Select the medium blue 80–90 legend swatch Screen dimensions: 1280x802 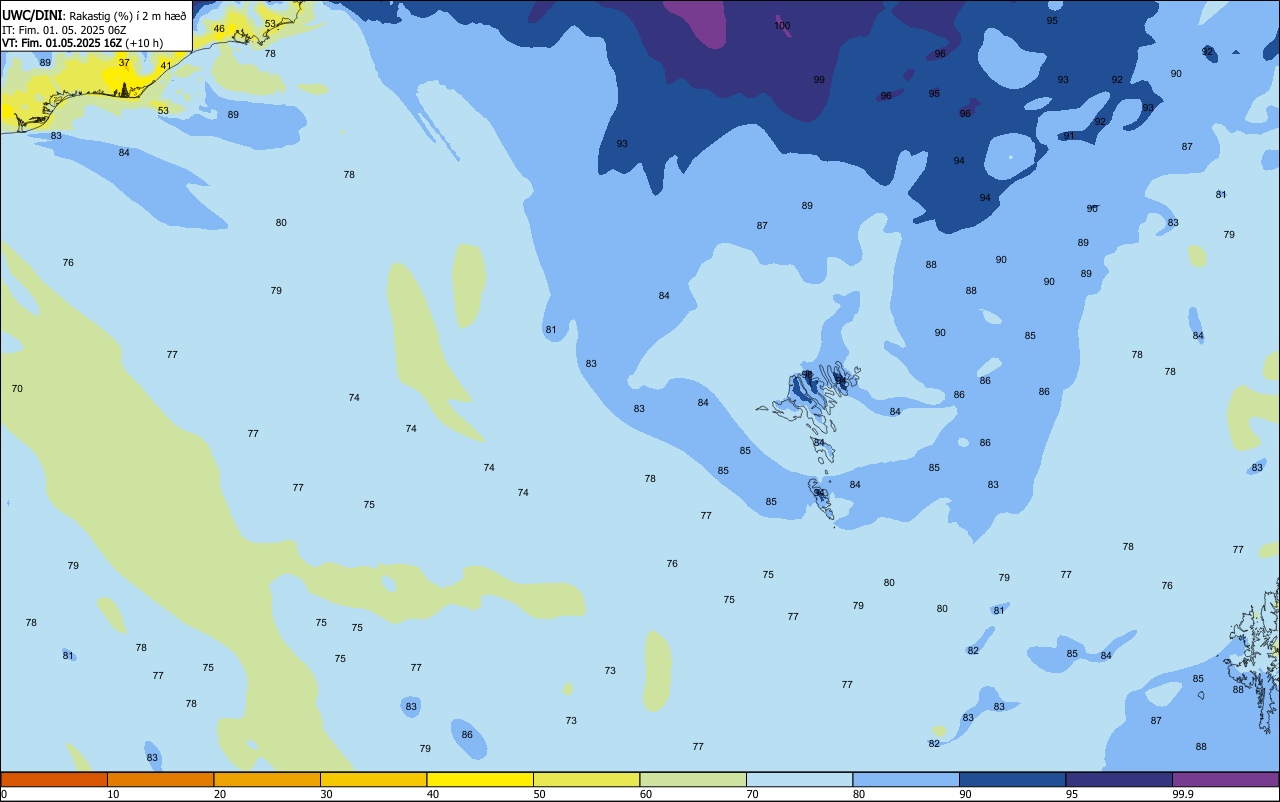(906, 779)
